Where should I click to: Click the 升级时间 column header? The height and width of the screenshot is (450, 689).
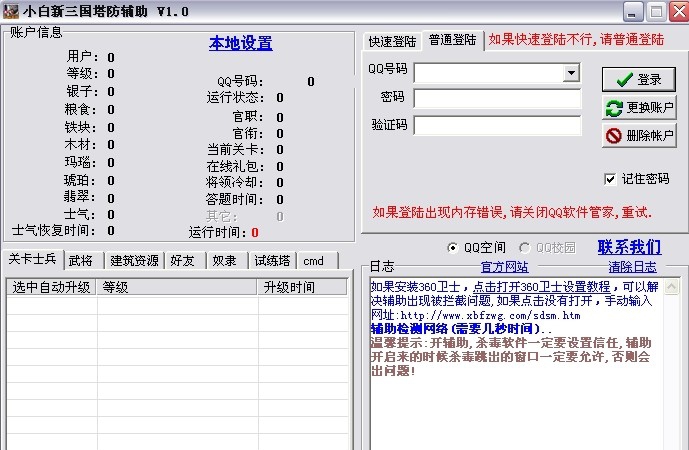pyautogui.click(x=302, y=287)
